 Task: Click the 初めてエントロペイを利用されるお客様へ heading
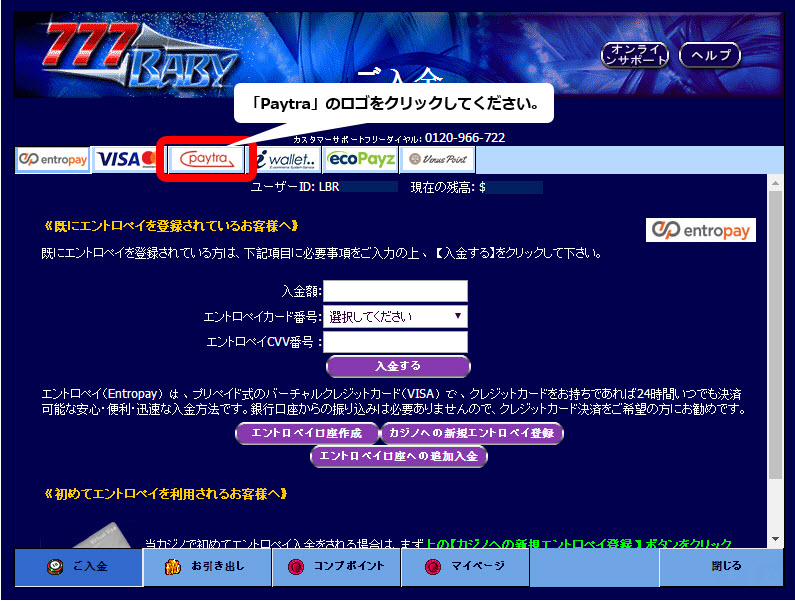point(165,494)
